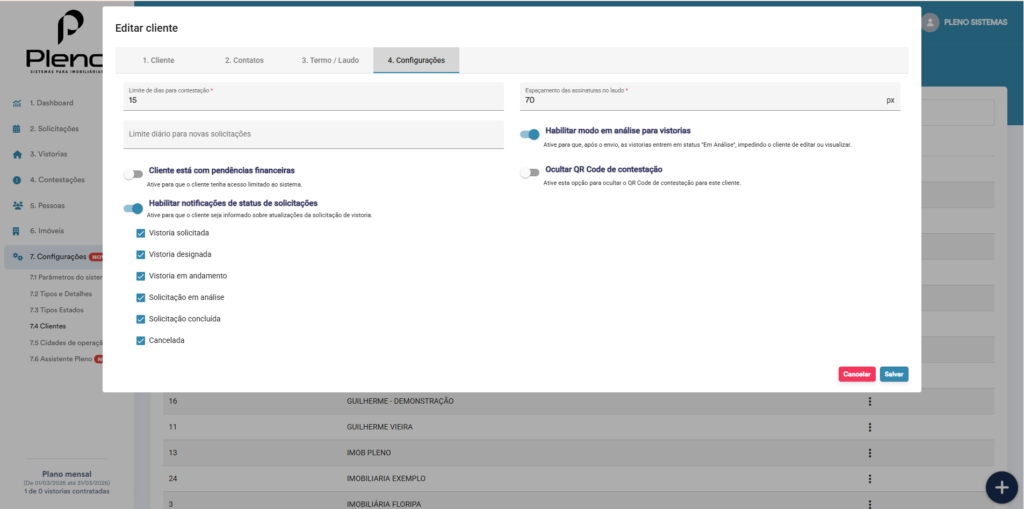The image size is (1024, 509).
Task: Uncheck the 'Vistoria solicitada' checkbox
Action: (x=141, y=232)
